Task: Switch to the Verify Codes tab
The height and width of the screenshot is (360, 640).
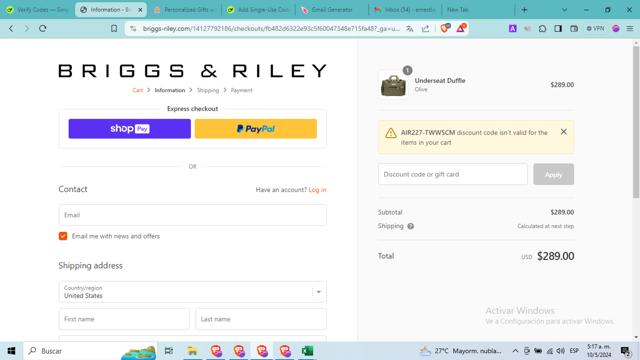Action: click(38, 10)
